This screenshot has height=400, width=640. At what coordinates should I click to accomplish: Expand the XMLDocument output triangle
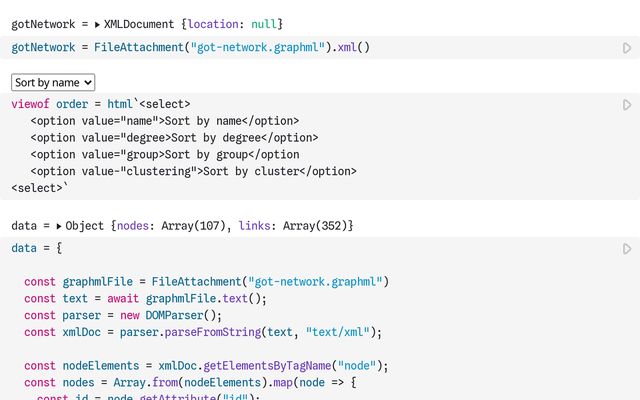click(97, 23)
